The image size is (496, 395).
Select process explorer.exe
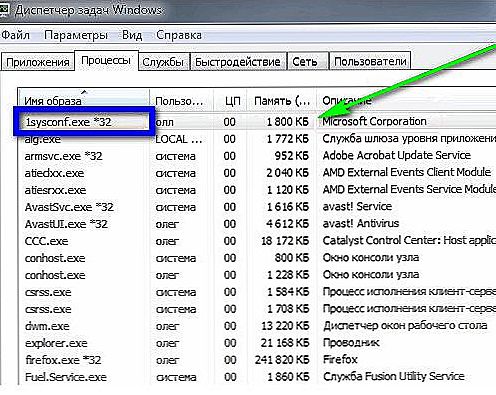[56, 343]
